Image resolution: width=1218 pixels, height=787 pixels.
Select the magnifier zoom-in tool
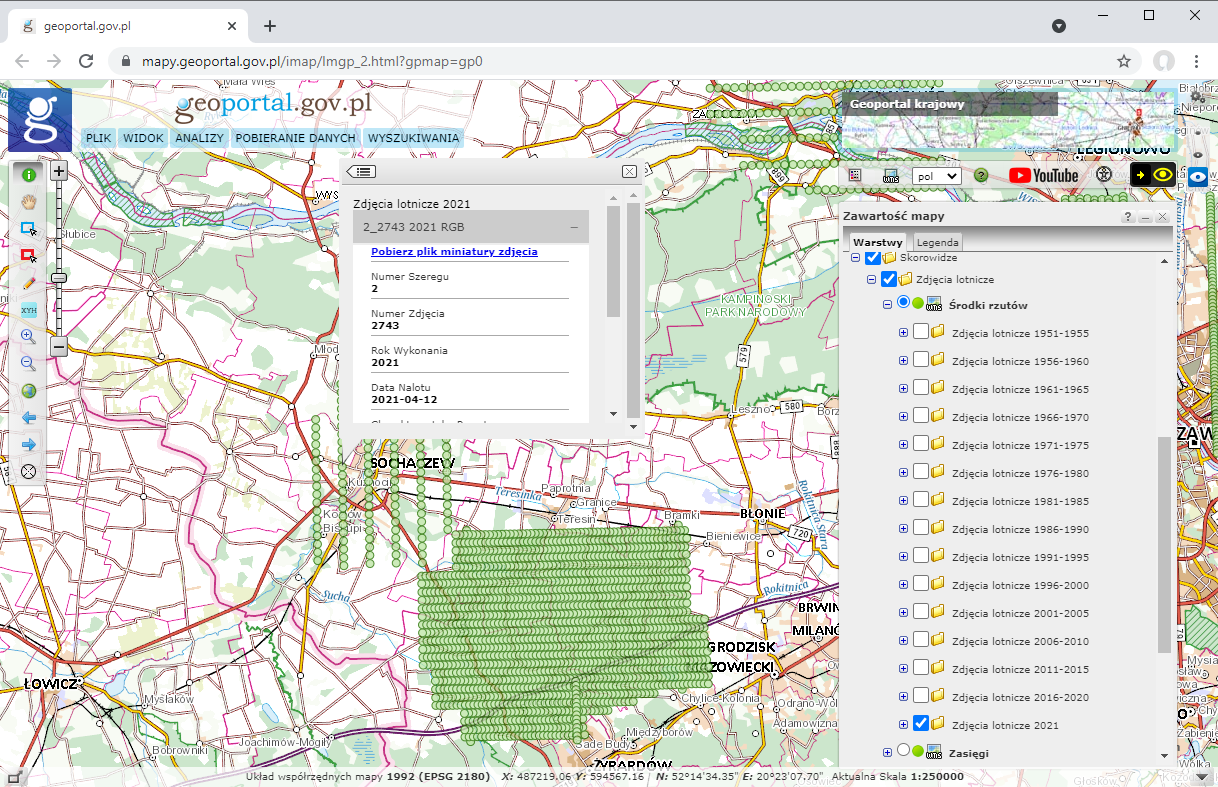pyautogui.click(x=29, y=337)
